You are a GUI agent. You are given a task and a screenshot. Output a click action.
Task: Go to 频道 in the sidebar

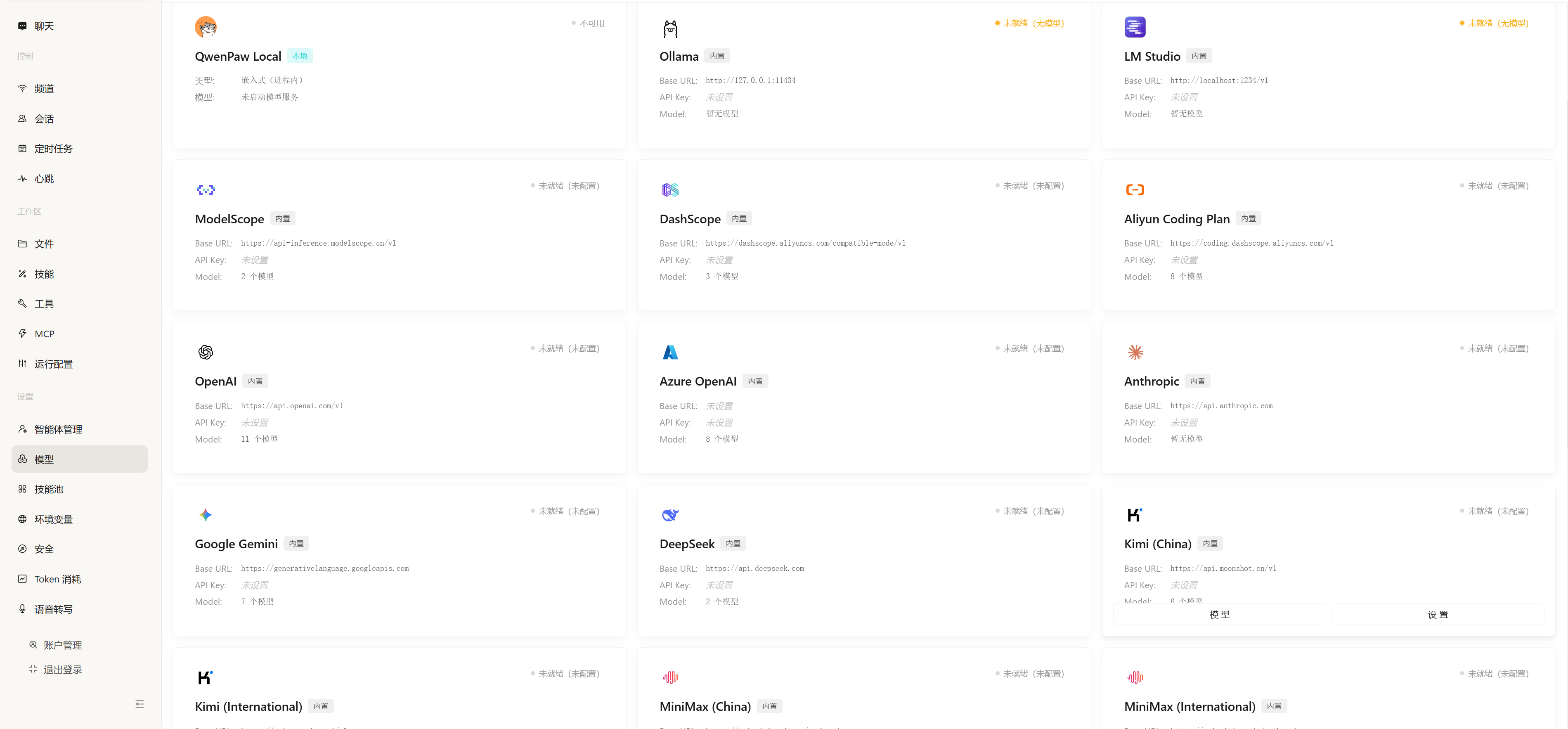(44, 89)
